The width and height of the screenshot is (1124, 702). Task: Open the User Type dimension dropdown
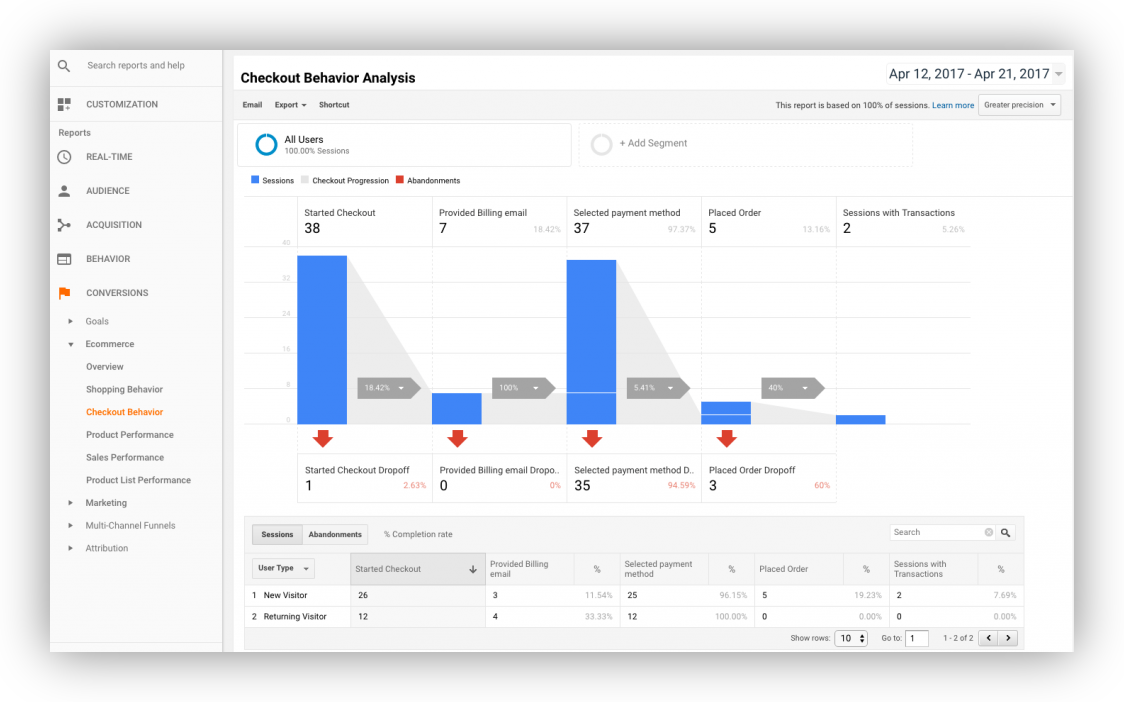click(x=283, y=569)
